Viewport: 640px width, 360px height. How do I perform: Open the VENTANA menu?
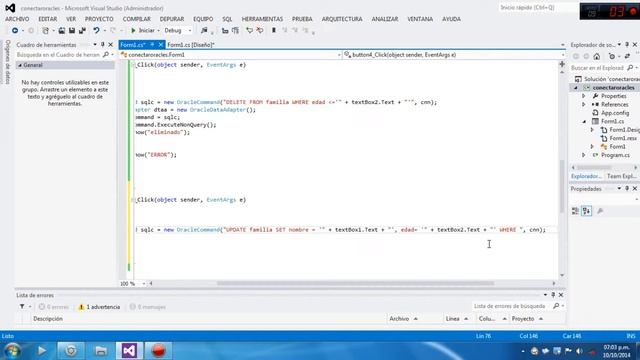(420, 19)
